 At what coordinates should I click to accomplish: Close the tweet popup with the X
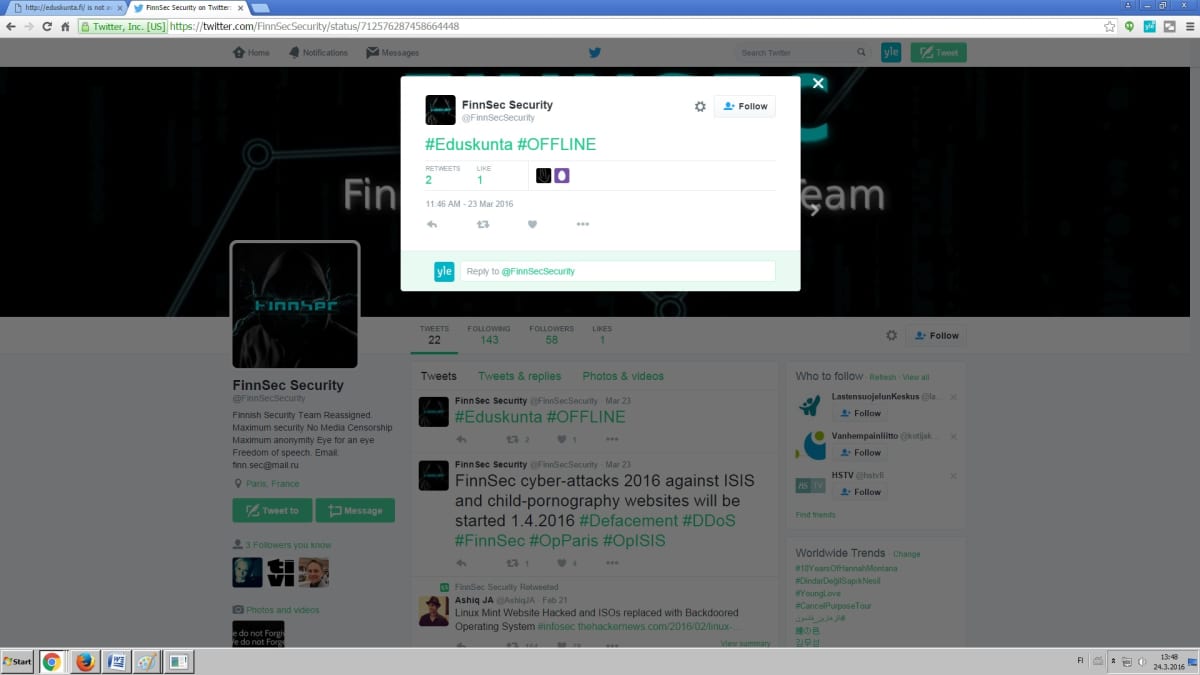click(x=818, y=84)
